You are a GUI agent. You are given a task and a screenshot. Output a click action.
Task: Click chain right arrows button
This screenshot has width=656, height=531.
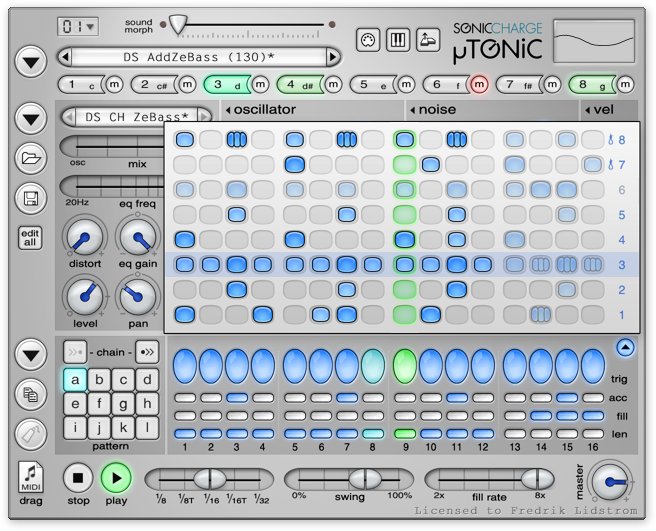pos(147,352)
